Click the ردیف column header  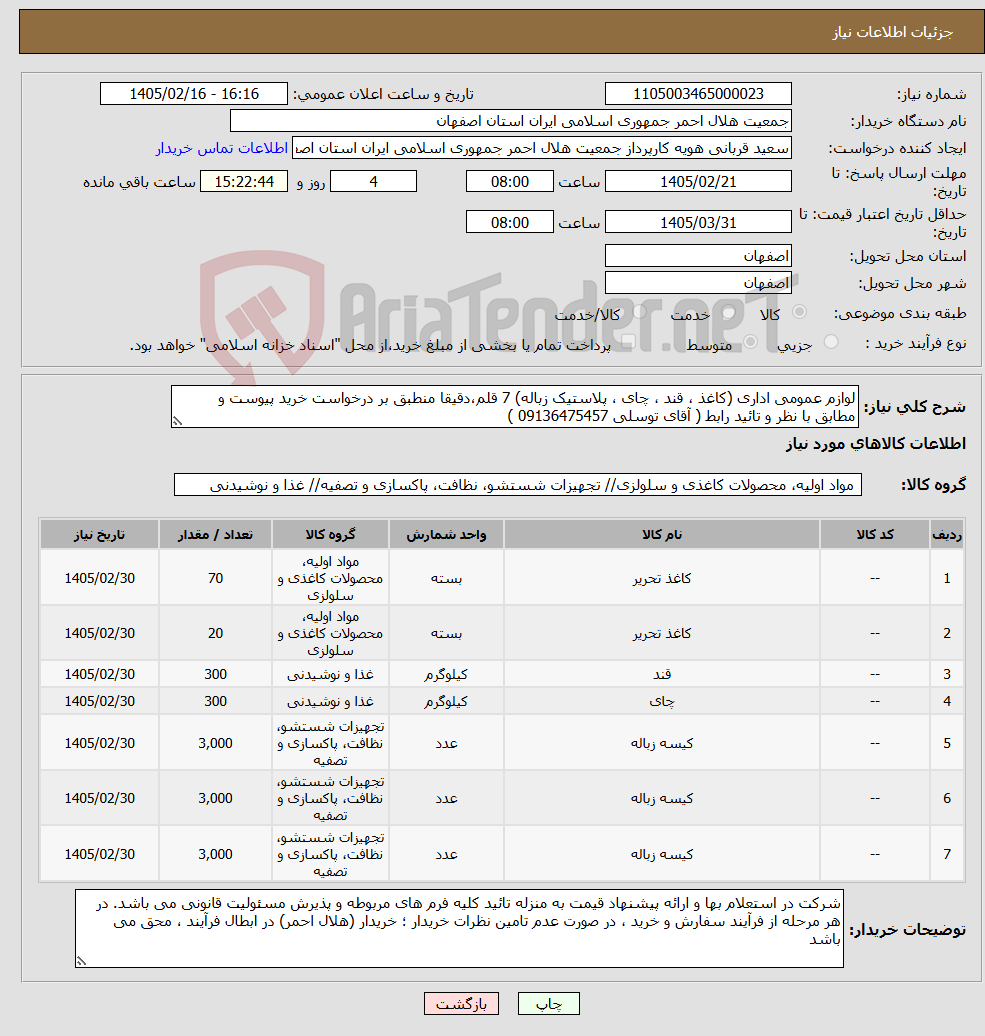(x=947, y=535)
